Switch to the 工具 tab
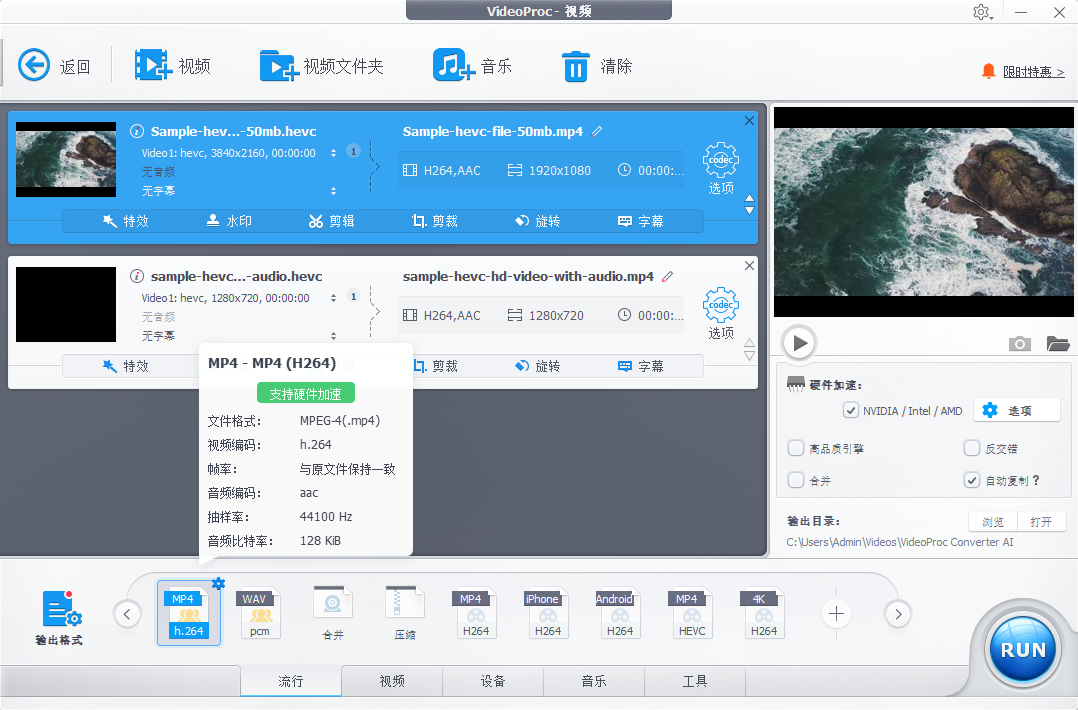 [694, 681]
